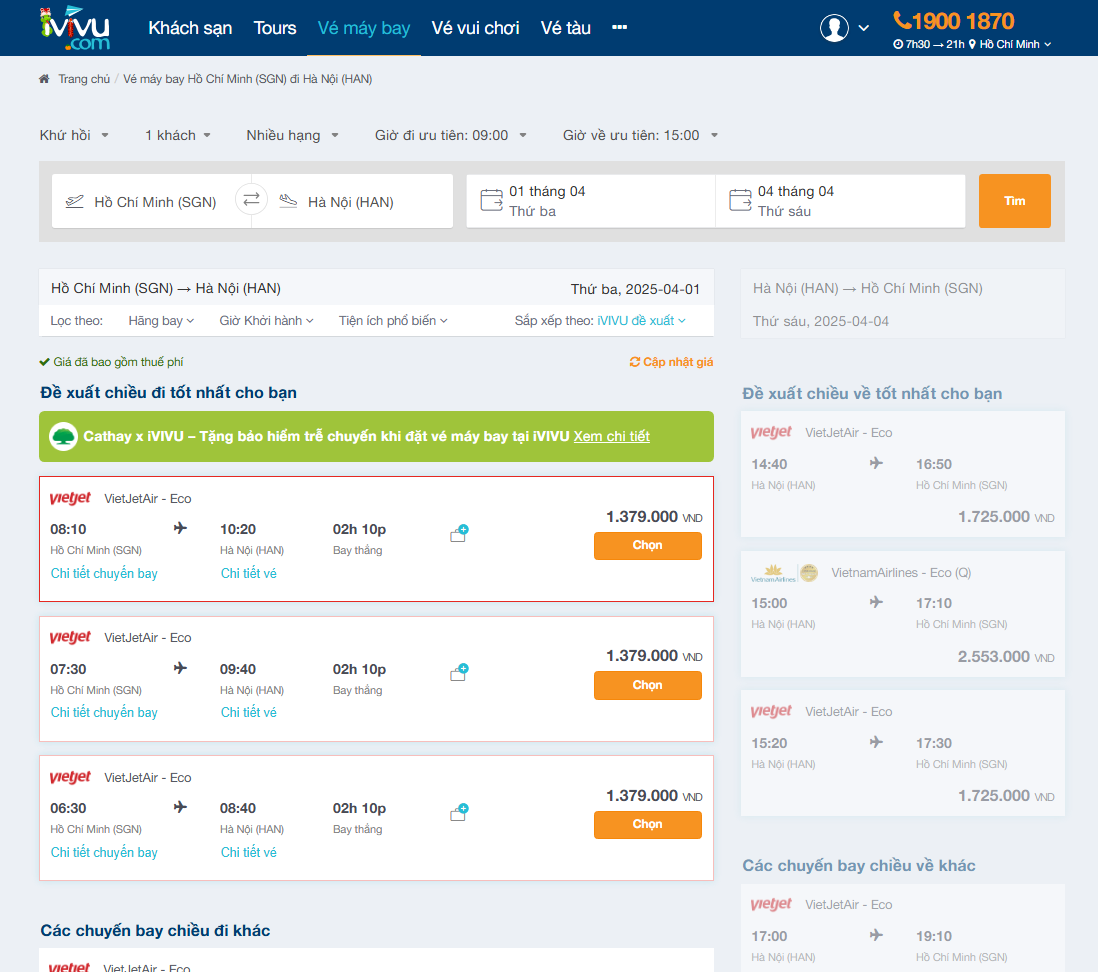Click the three-dot more menu icon
Screen dimensions: 1098x972
pyautogui.click(x=619, y=27)
